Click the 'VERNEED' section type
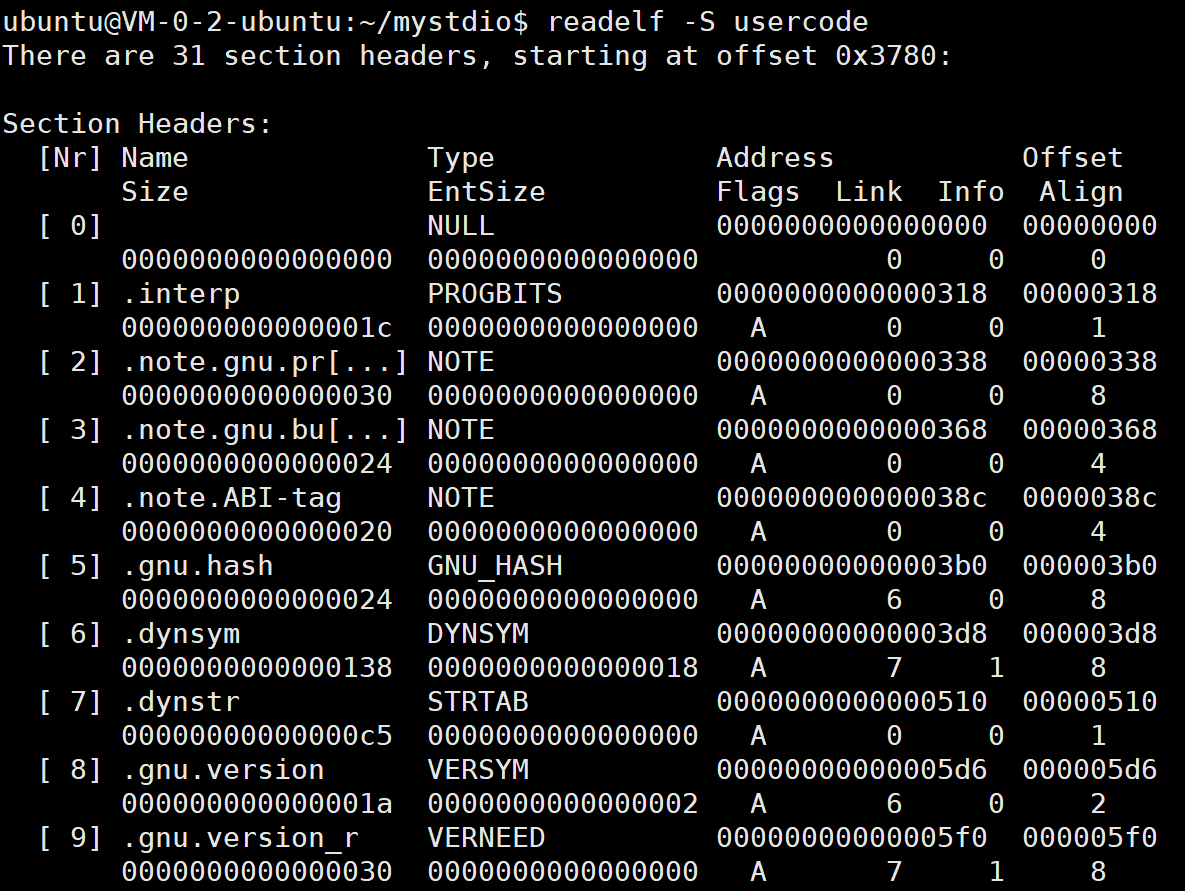 486,837
